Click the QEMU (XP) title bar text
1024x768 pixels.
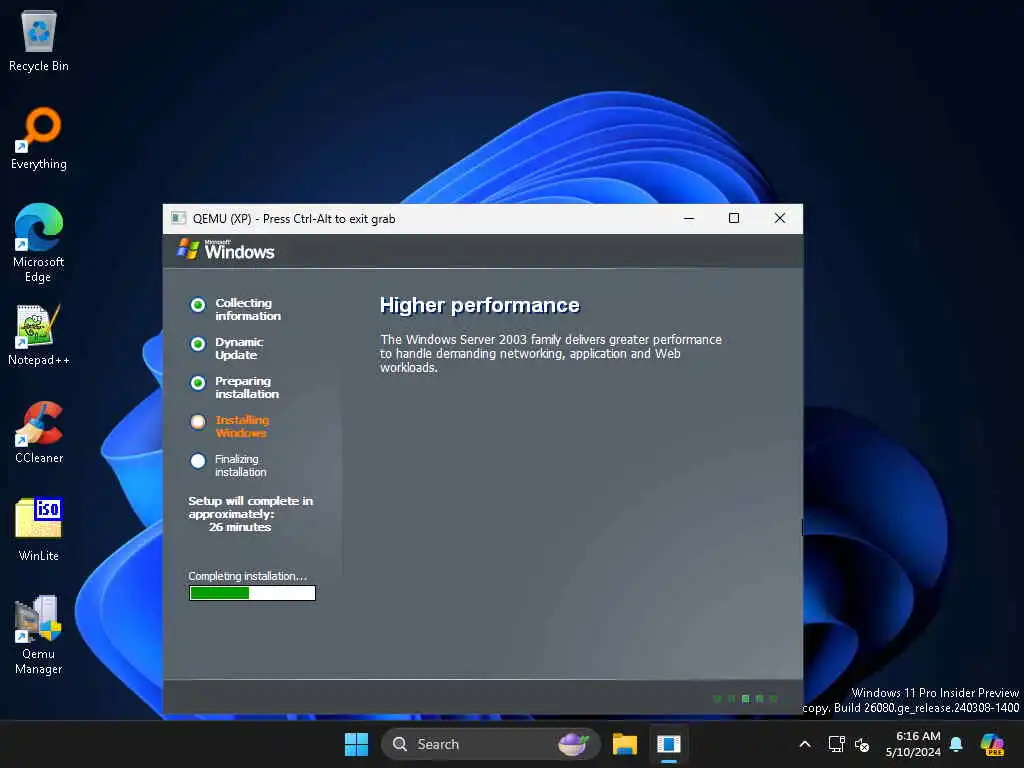[294, 219]
